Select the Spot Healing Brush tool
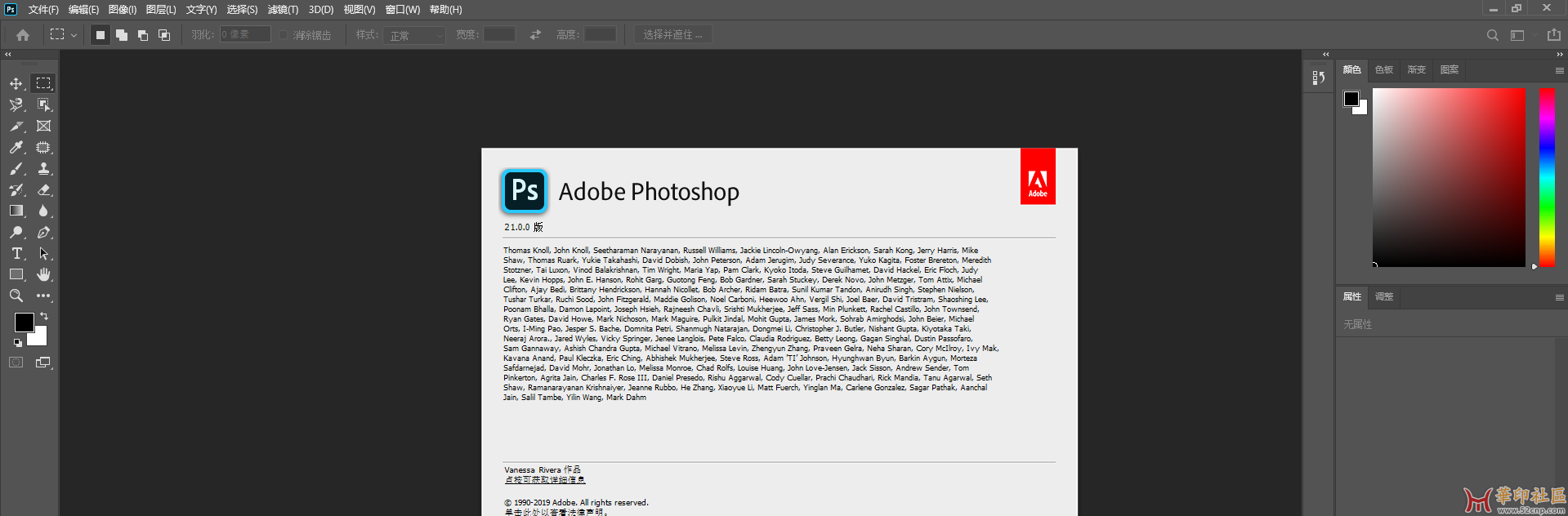1568x516 pixels. click(43, 147)
